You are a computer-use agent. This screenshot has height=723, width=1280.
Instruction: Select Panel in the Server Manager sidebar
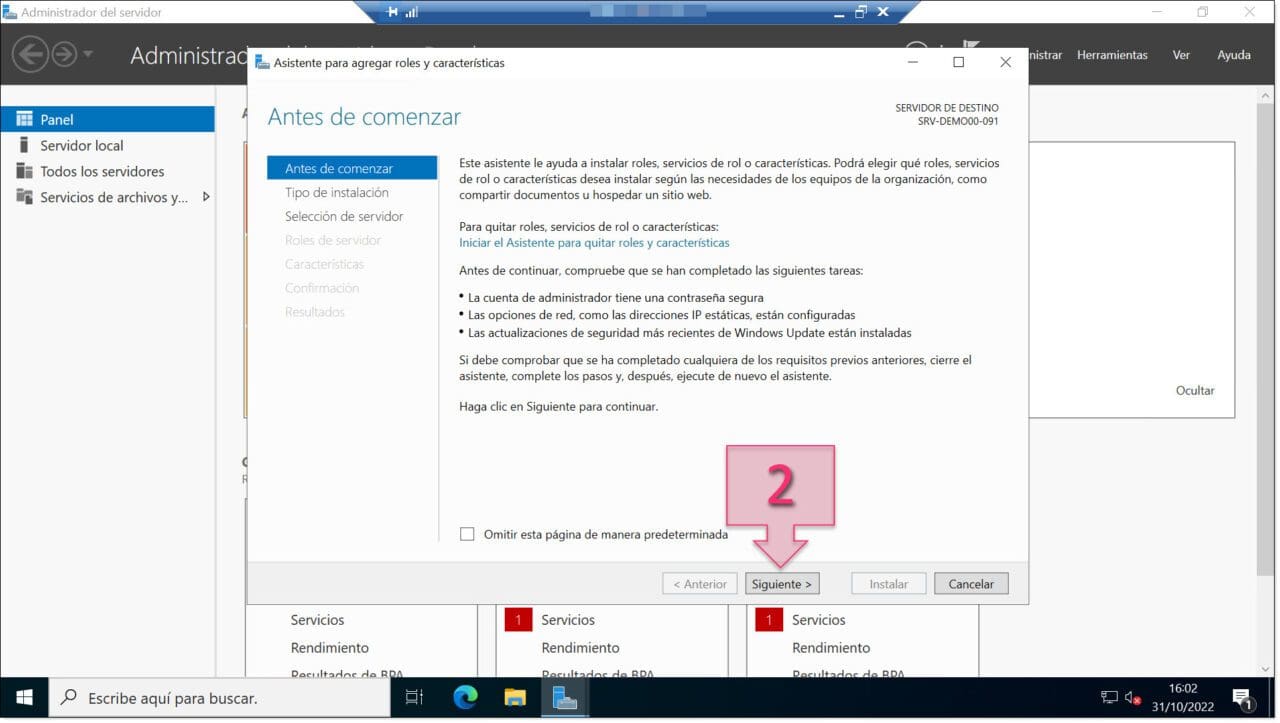108,119
